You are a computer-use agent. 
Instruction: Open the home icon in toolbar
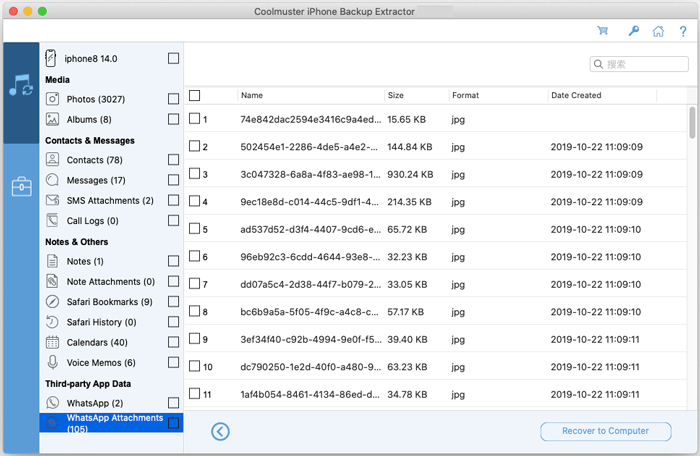coord(658,31)
